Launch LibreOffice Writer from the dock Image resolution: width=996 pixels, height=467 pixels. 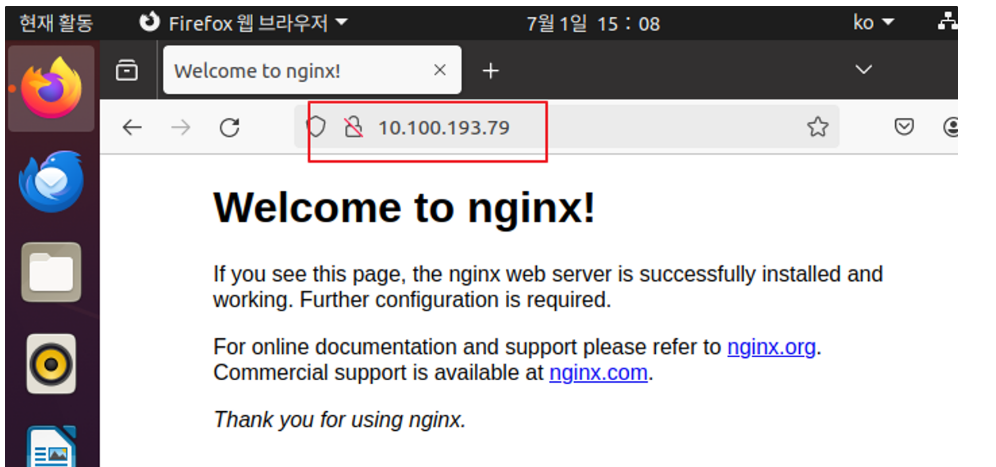point(51,448)
